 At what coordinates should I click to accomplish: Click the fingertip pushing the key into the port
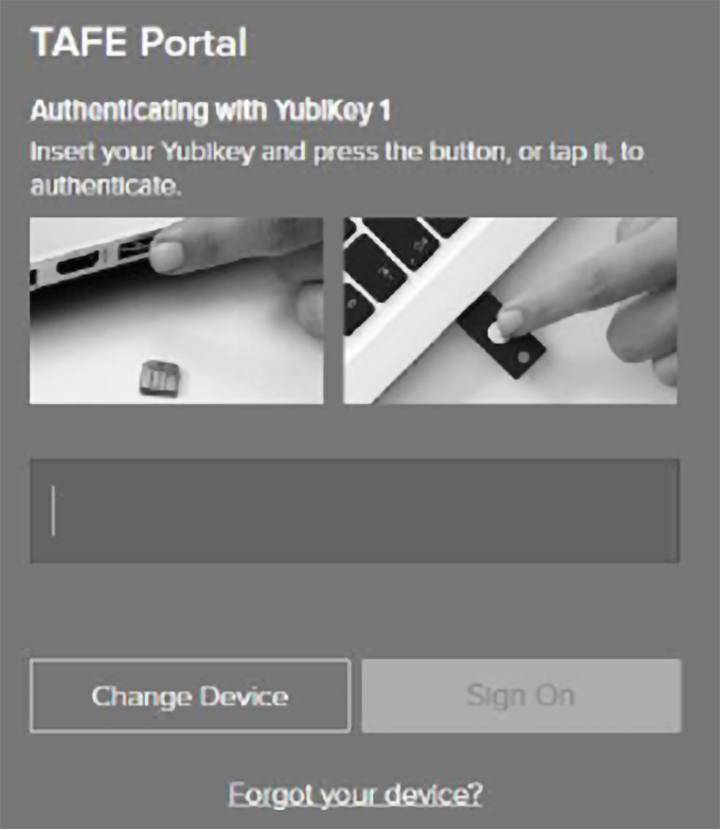(x=167, y=257)
